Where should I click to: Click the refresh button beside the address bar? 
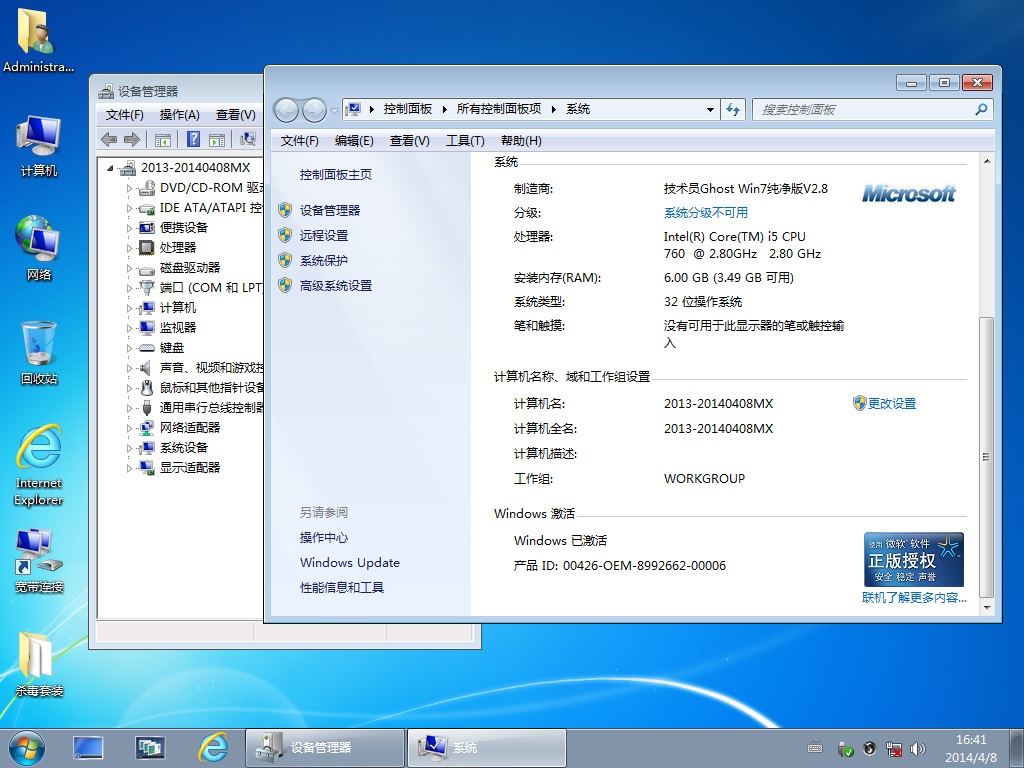734,109
